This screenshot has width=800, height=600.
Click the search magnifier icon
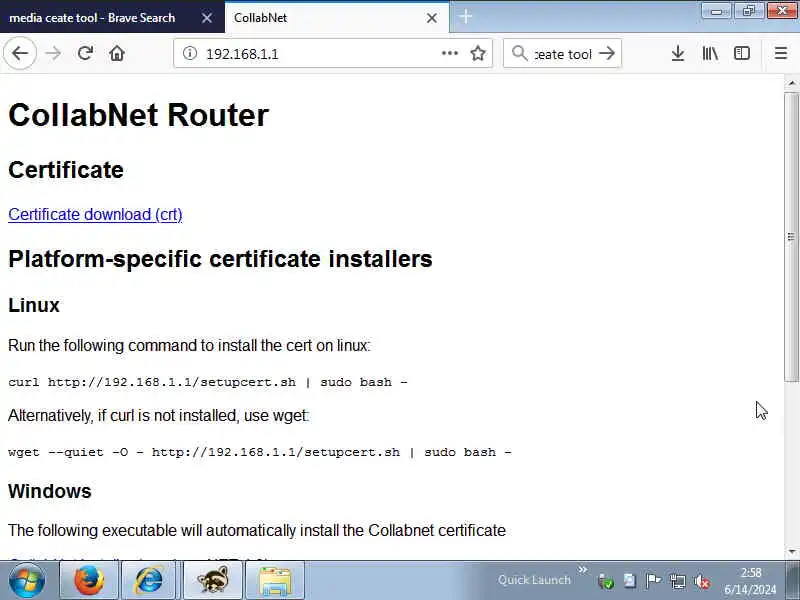[x=519, y=53]
